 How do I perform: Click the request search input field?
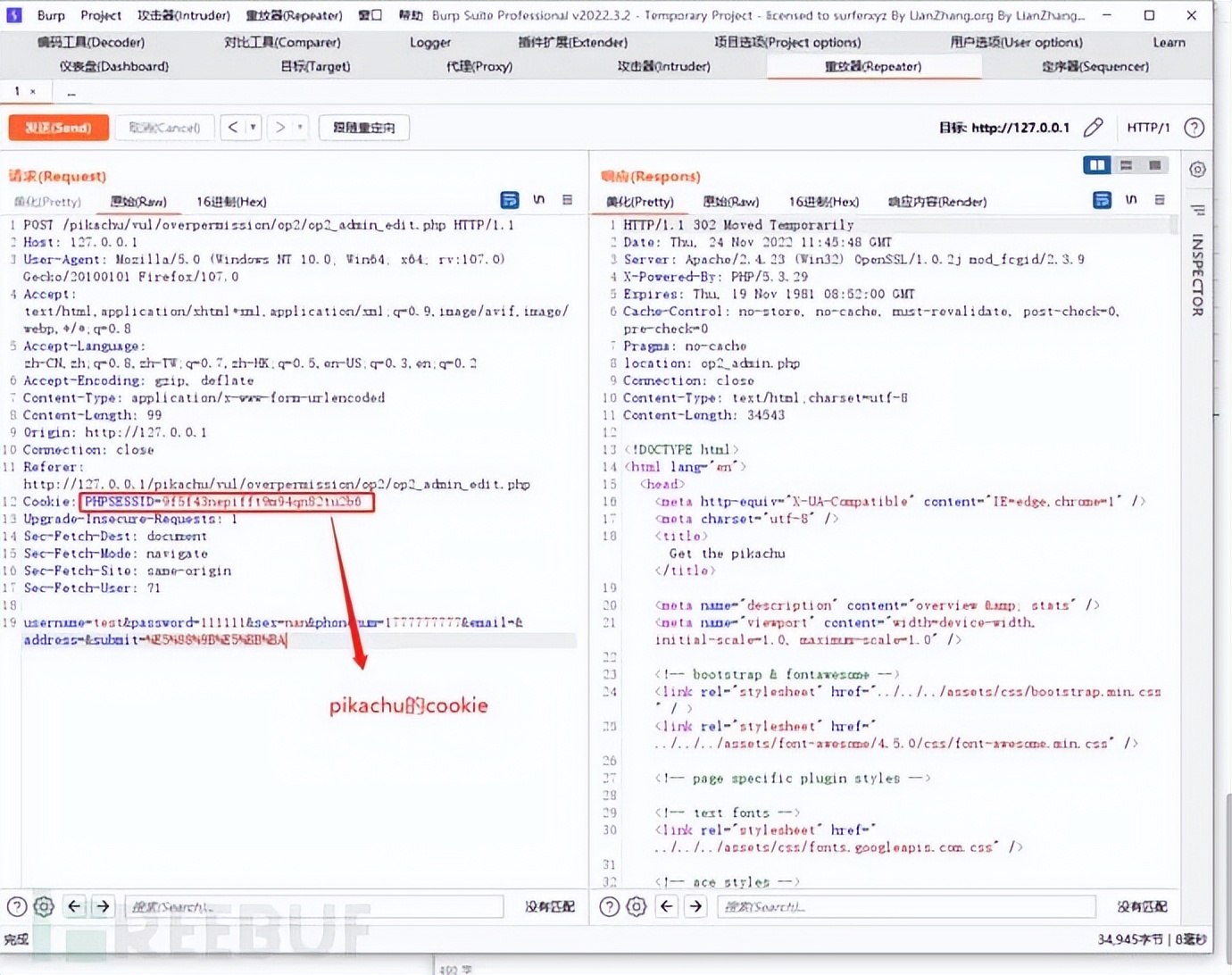[x=312, y=906]
